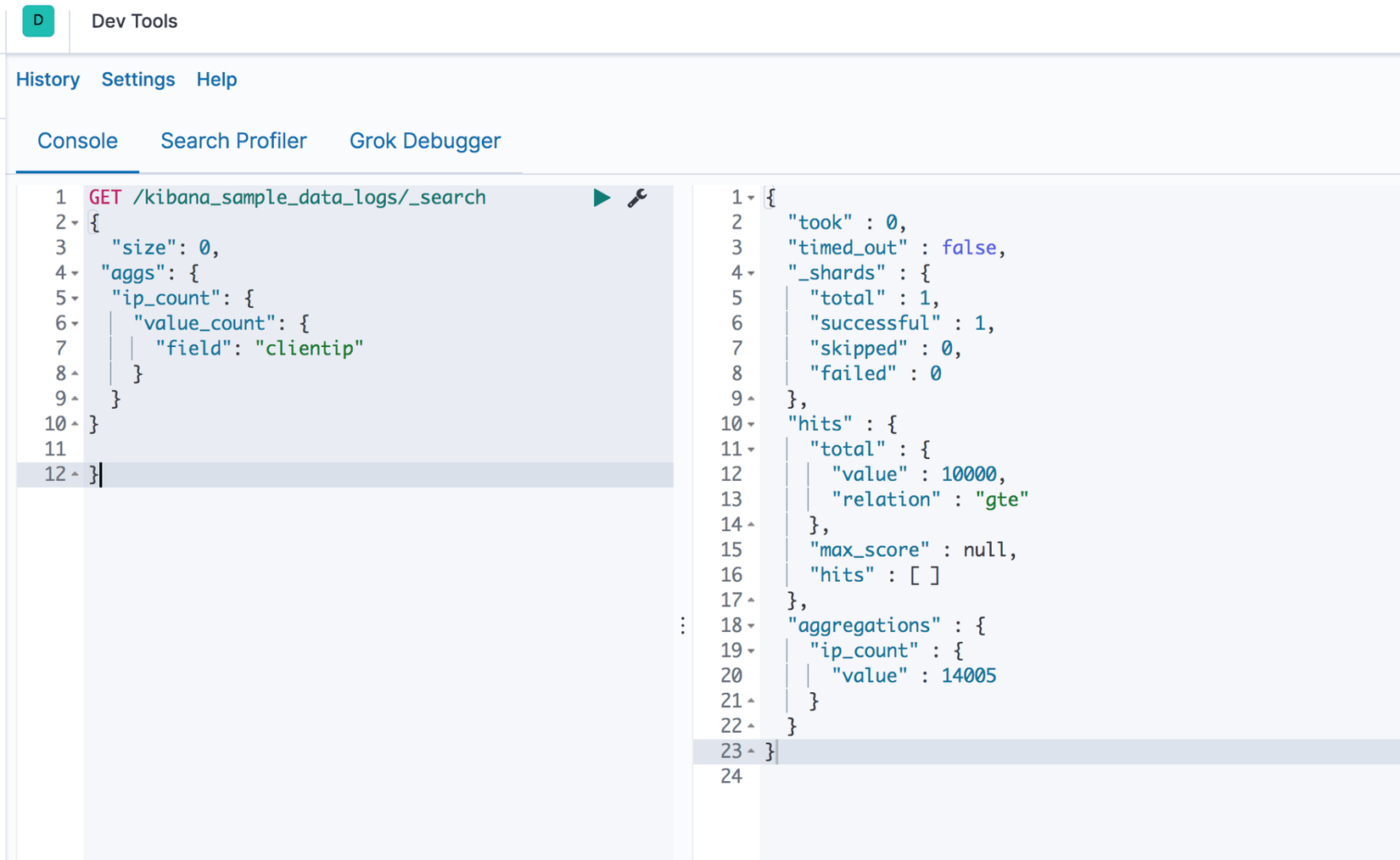Screen dimensions: 1400x860
Task: Open console Settings
Action: [138, 80]
